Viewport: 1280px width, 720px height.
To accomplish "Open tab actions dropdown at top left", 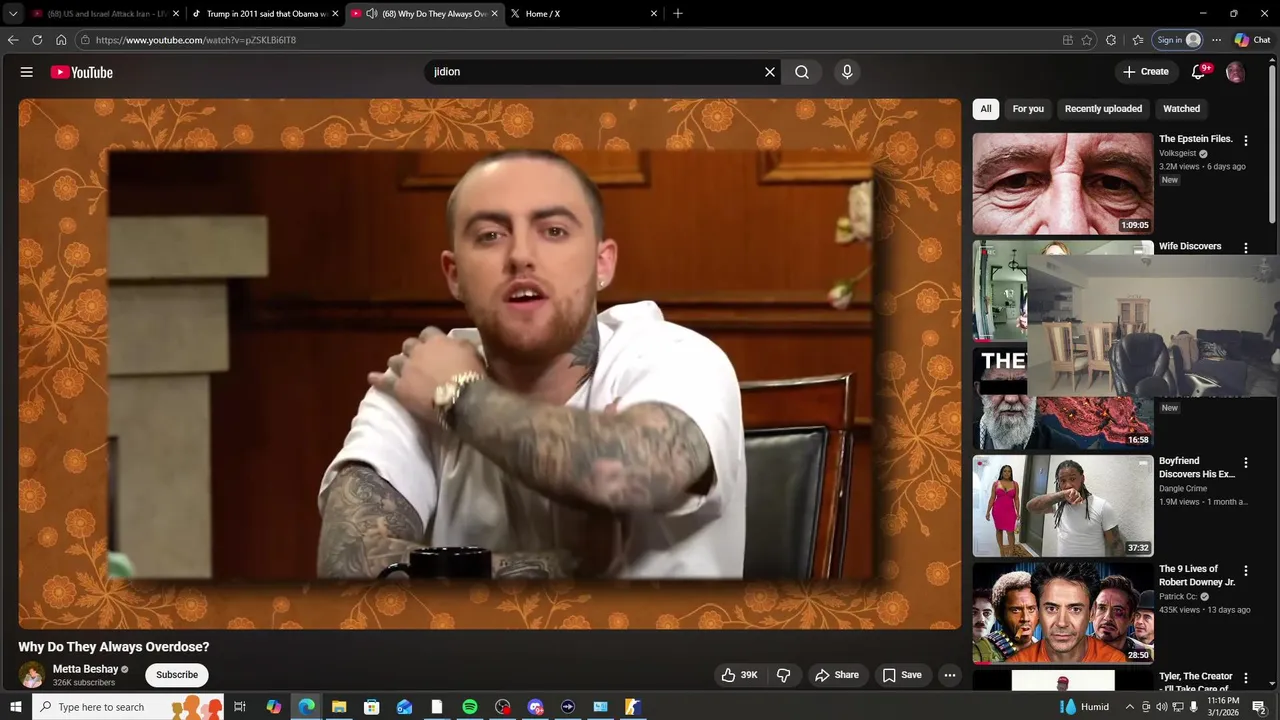I will [x=13, y=13].
